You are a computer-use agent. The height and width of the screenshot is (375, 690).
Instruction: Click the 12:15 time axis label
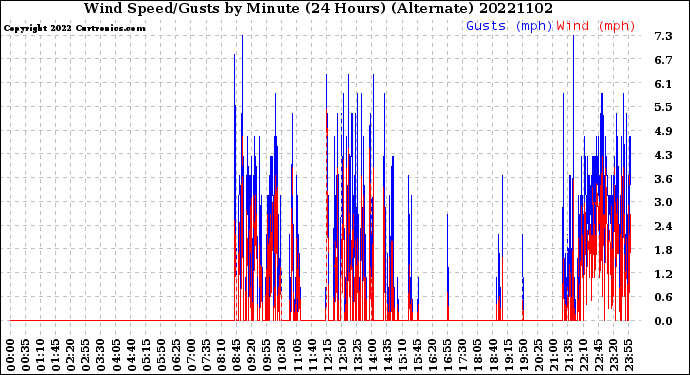pos(327,355)
